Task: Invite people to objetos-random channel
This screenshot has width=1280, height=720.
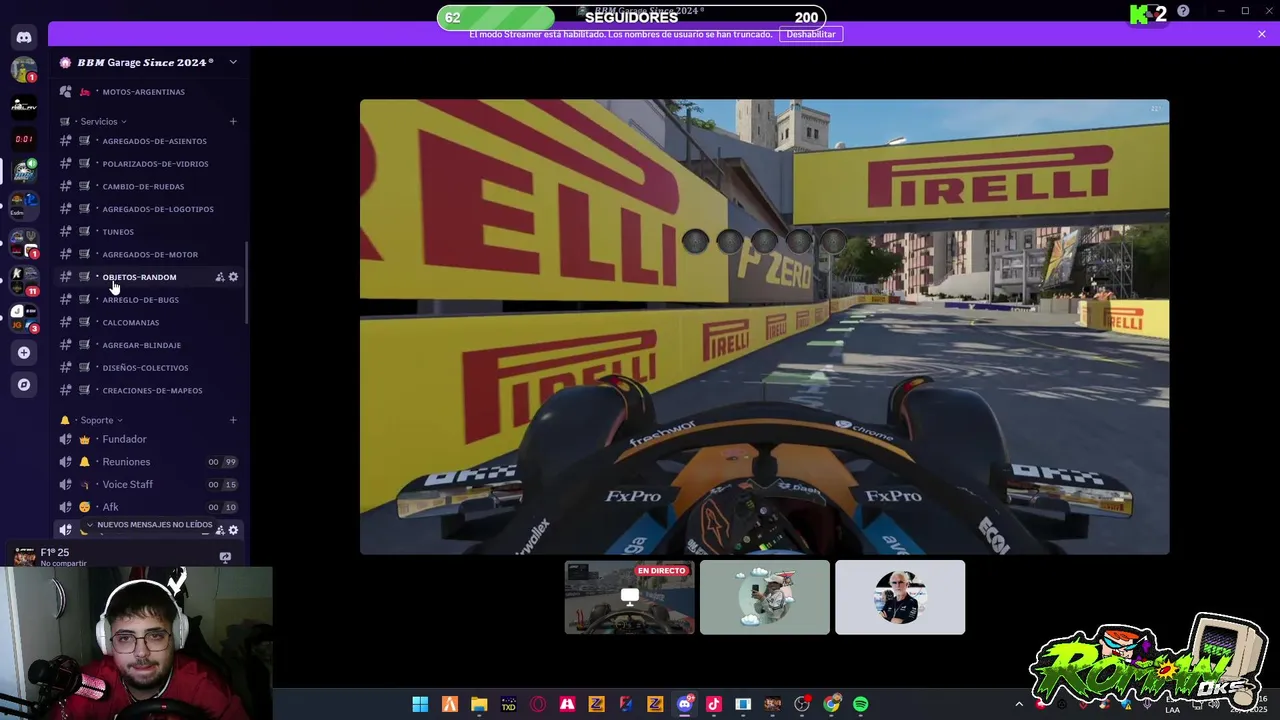Action: point(220,277)
